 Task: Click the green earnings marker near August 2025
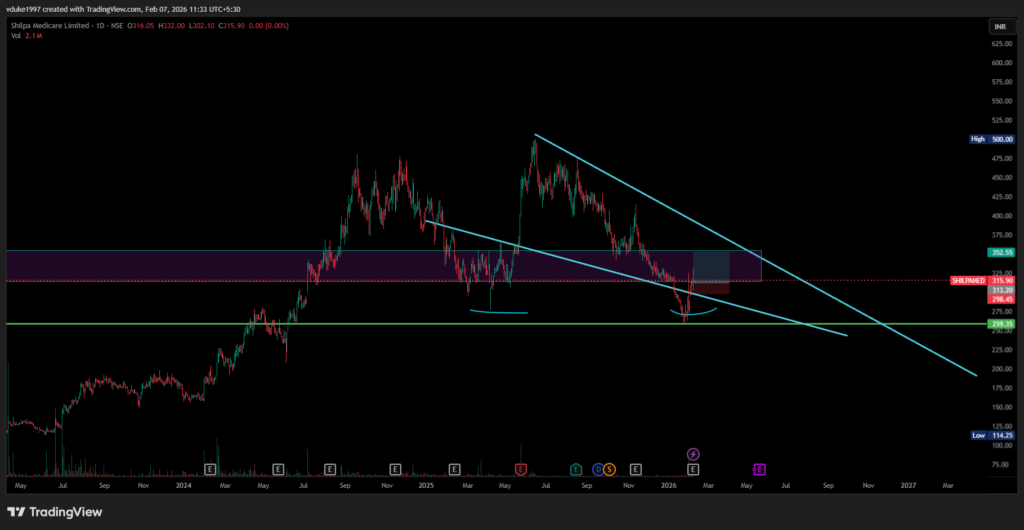coord(575,468)
